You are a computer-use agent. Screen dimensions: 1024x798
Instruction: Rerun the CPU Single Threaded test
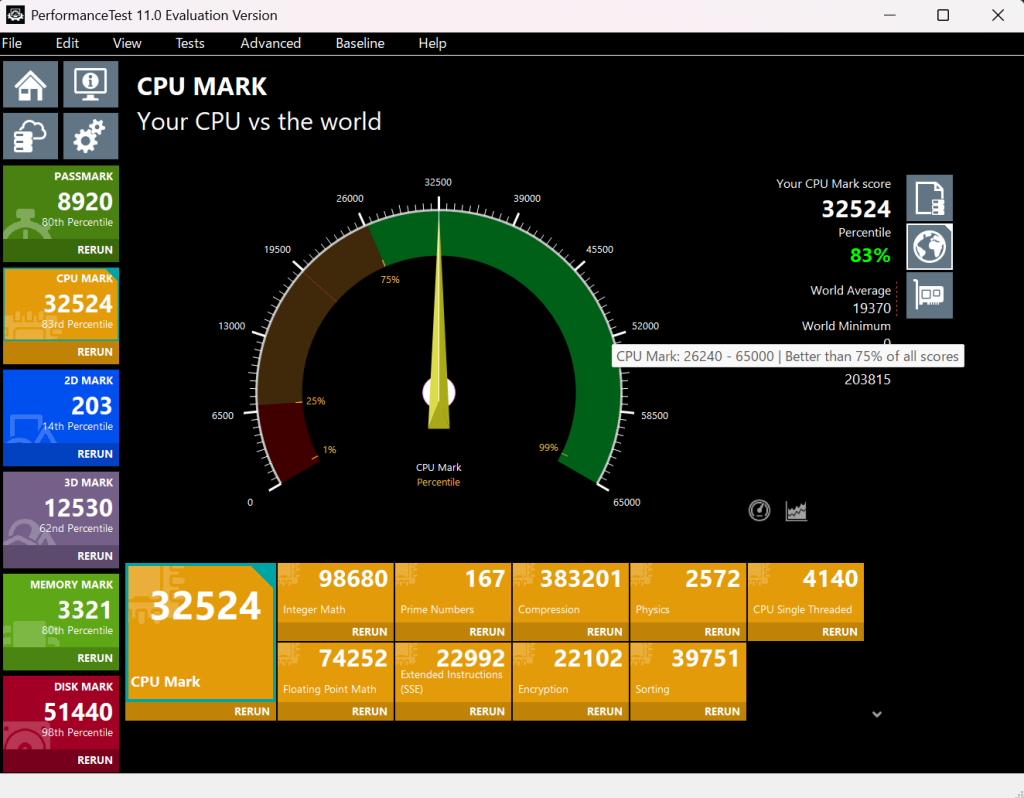click(x=839, y=632)
